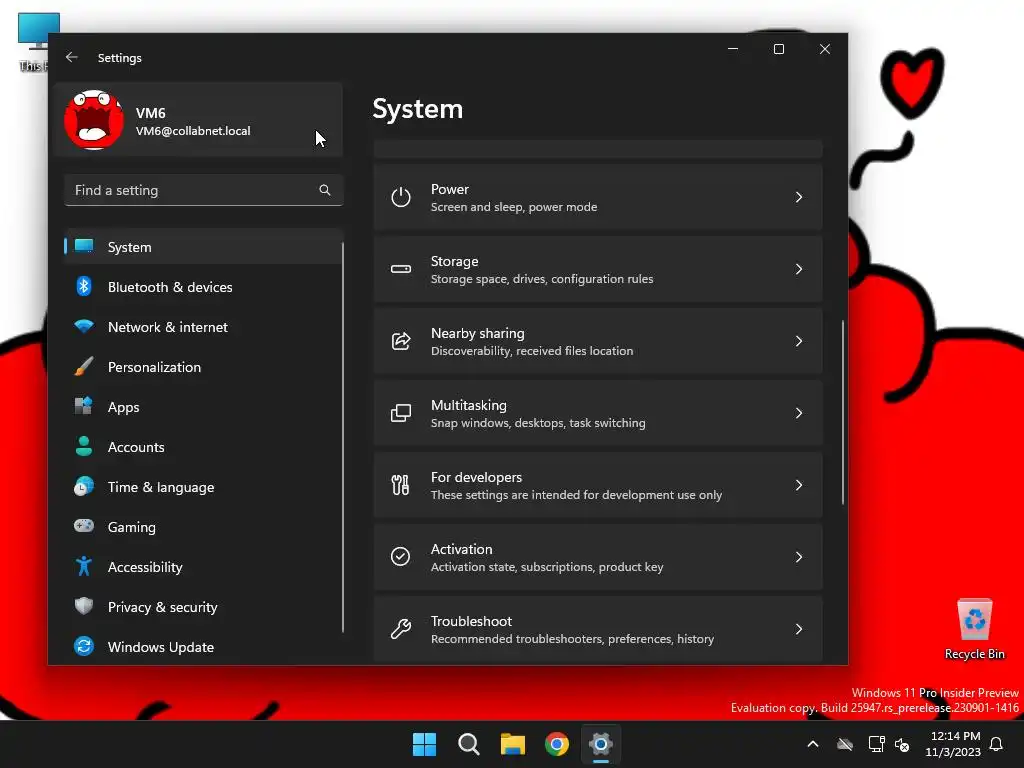This screenshot has width=1024, height=768.
Task: Click the Privacy & security shield icon
Action: tap(84, 606)
